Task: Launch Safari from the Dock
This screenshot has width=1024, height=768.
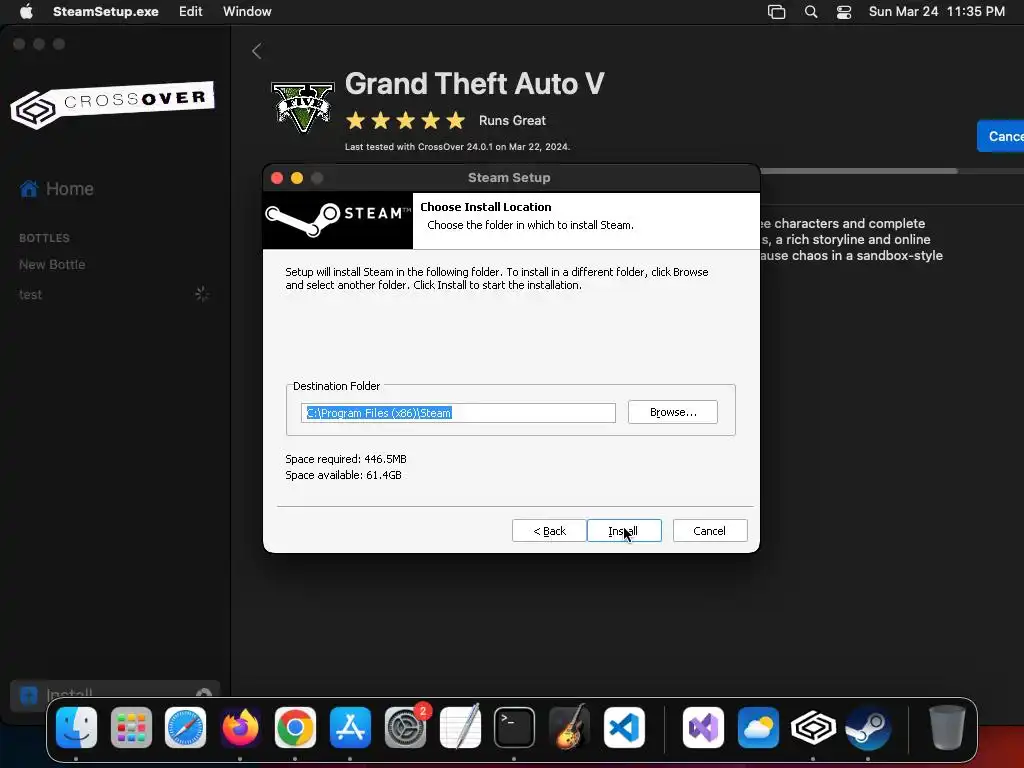Action: click(185, 727)
